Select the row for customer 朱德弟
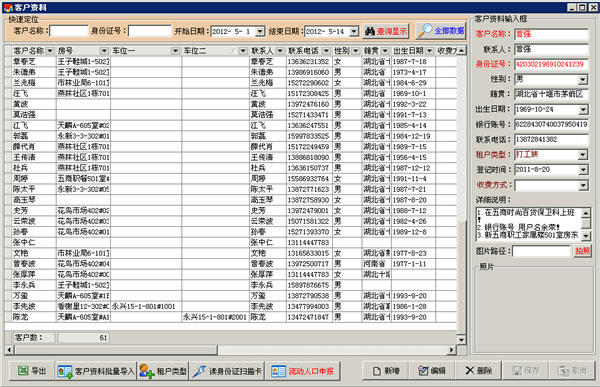600x387 pixels. (231, 72)
